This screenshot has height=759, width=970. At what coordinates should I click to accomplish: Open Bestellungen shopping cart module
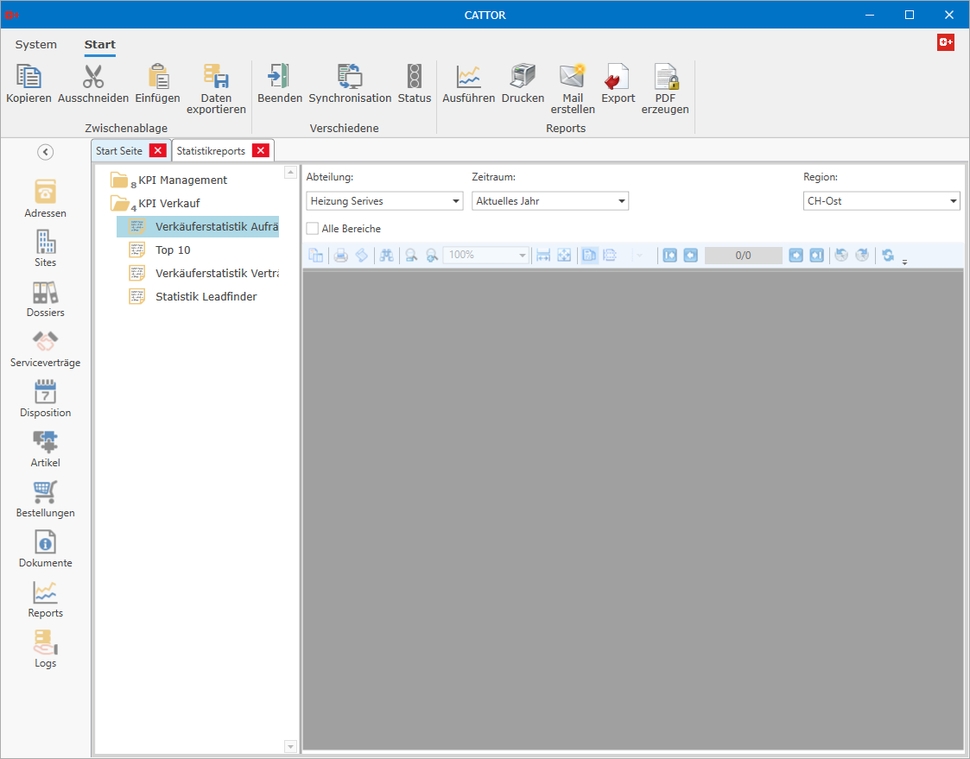coord(45,500)
